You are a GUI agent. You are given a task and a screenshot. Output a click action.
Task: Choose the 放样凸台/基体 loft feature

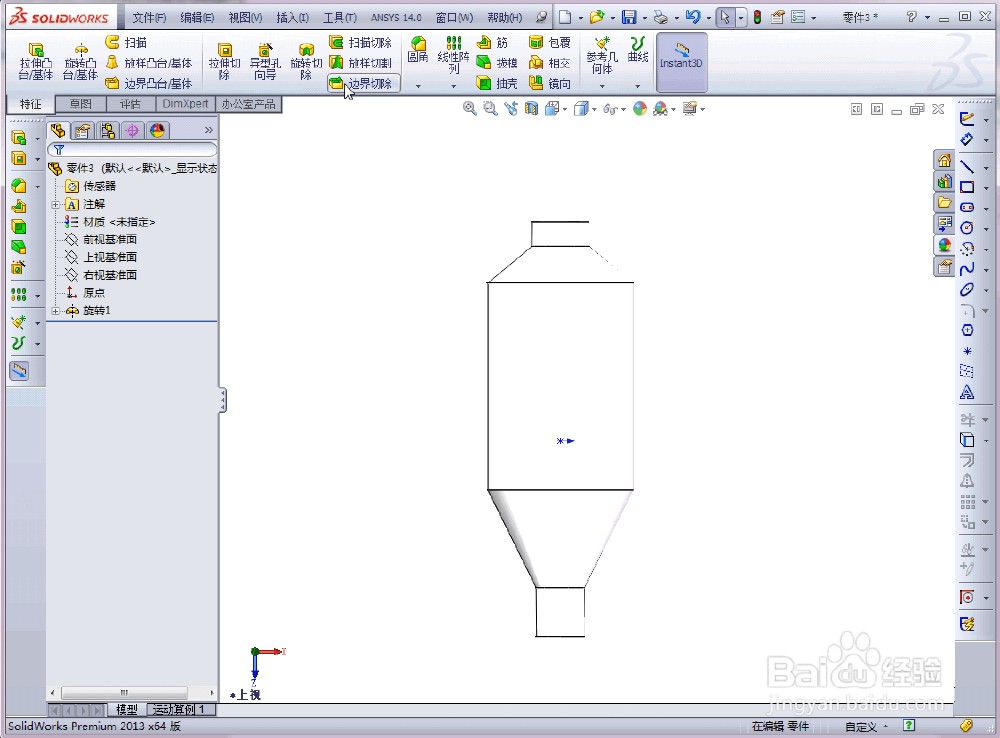pos(149,63)
